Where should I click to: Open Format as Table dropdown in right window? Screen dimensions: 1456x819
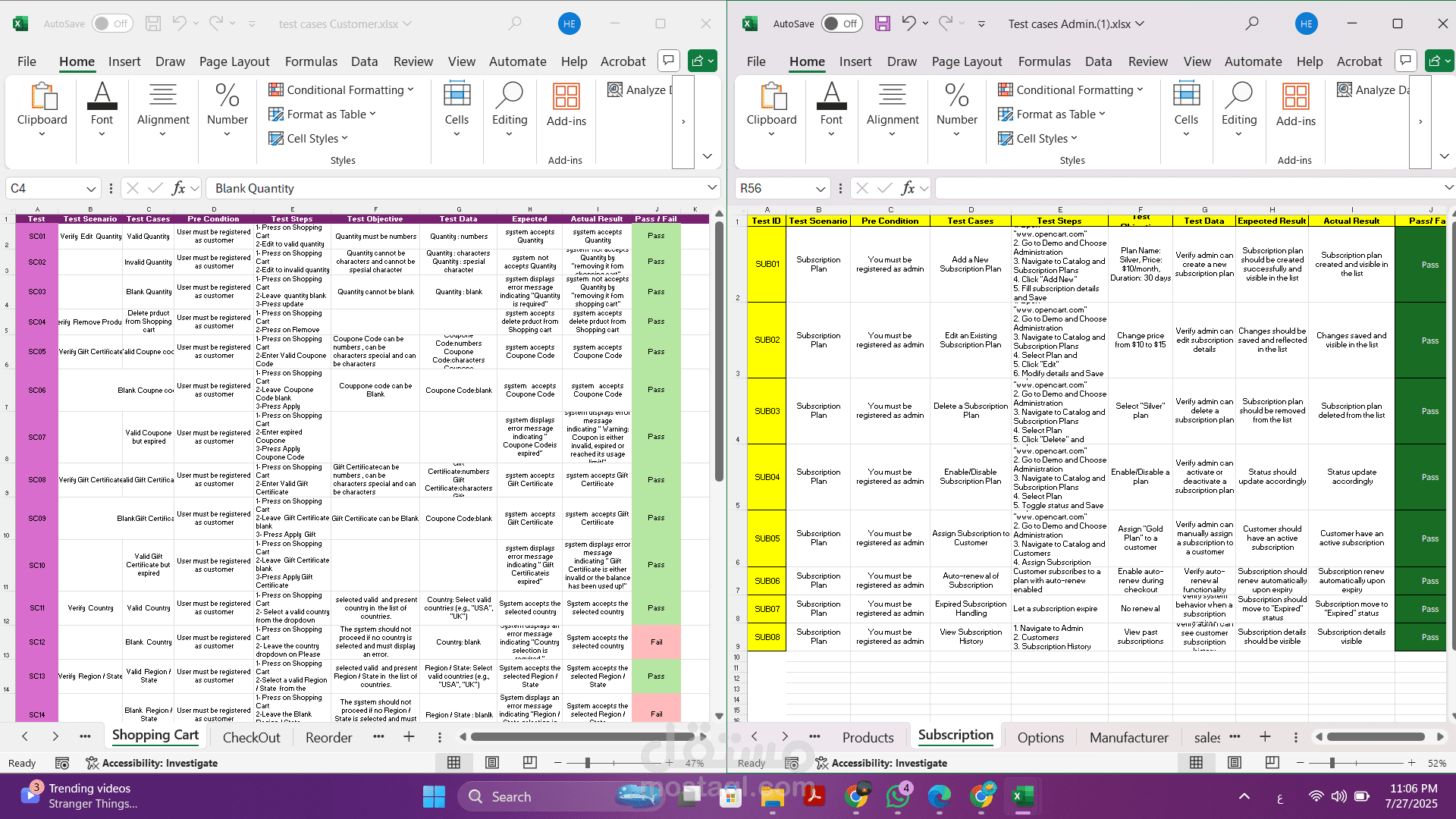pyautogui.click(x=1052, y=114)
